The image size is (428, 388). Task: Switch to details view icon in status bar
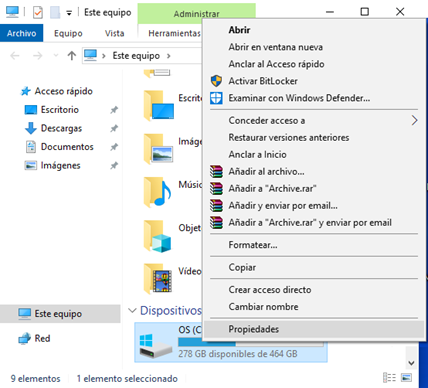coord(389,378)
